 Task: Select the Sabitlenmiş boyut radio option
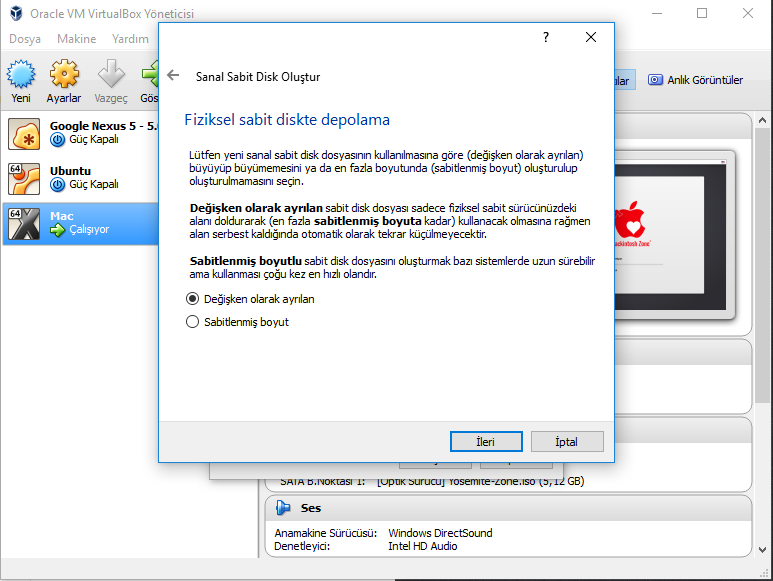tap(192, 322)
